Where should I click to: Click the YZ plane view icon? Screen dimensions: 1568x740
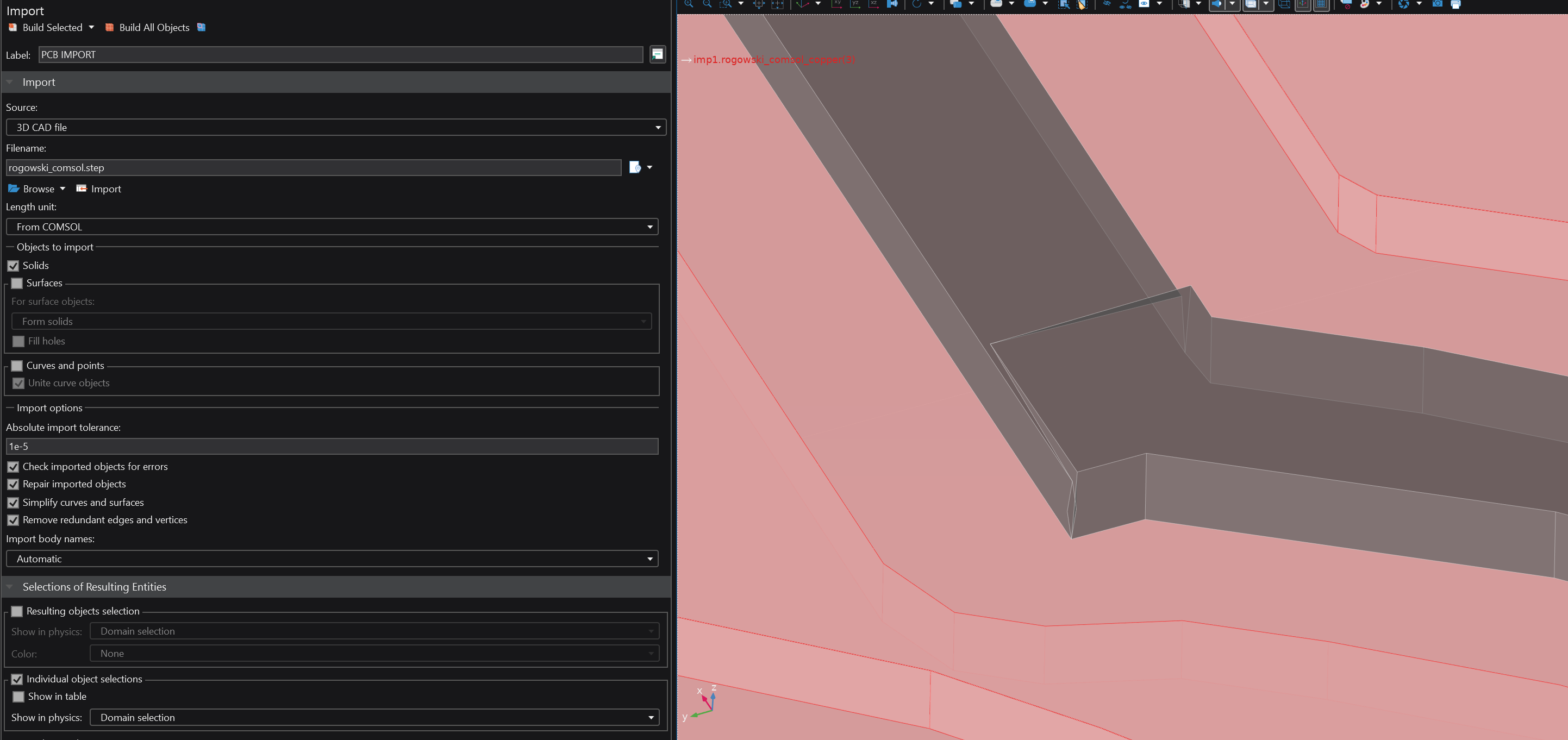tap(854, 4)
